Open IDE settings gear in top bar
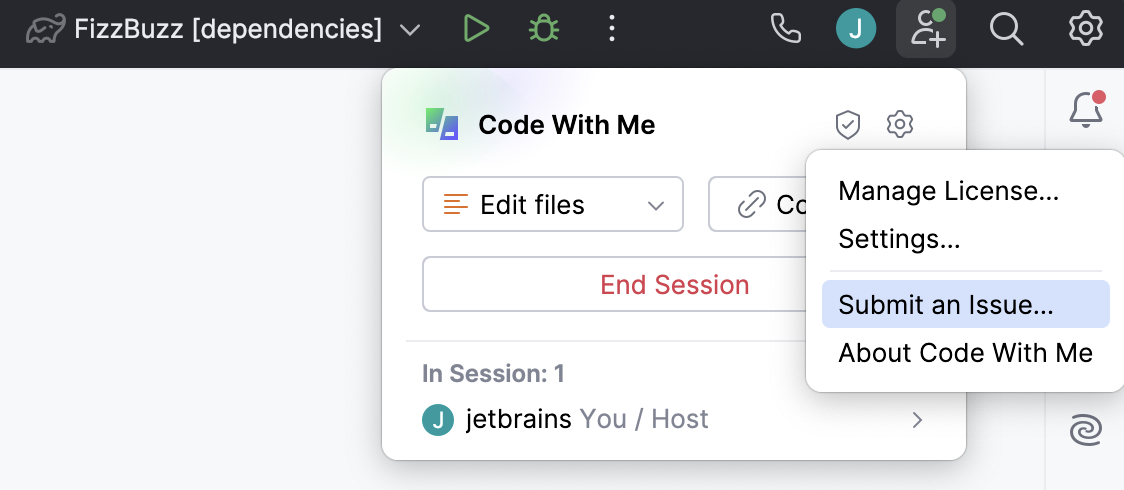 click(1085, 30)
